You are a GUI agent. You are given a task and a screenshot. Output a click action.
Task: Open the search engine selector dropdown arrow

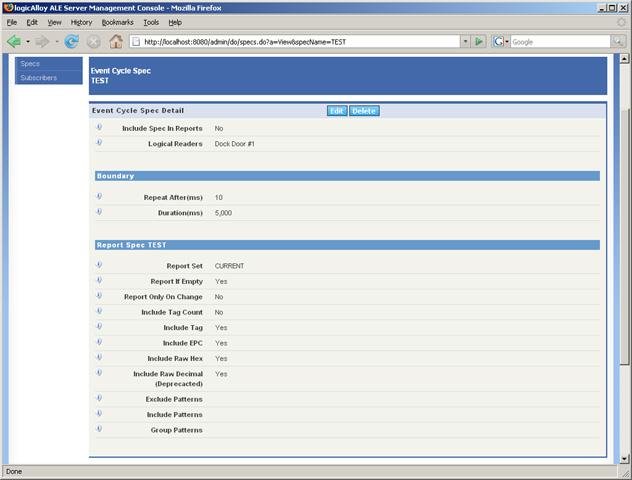[x=507, y=42]
